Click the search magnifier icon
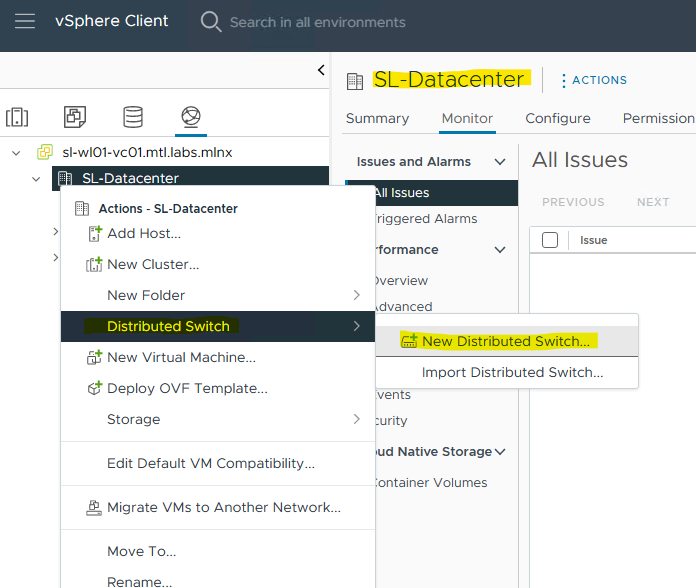Image resolution: width=696 pixels, height=588 pixels. point(210,21)
